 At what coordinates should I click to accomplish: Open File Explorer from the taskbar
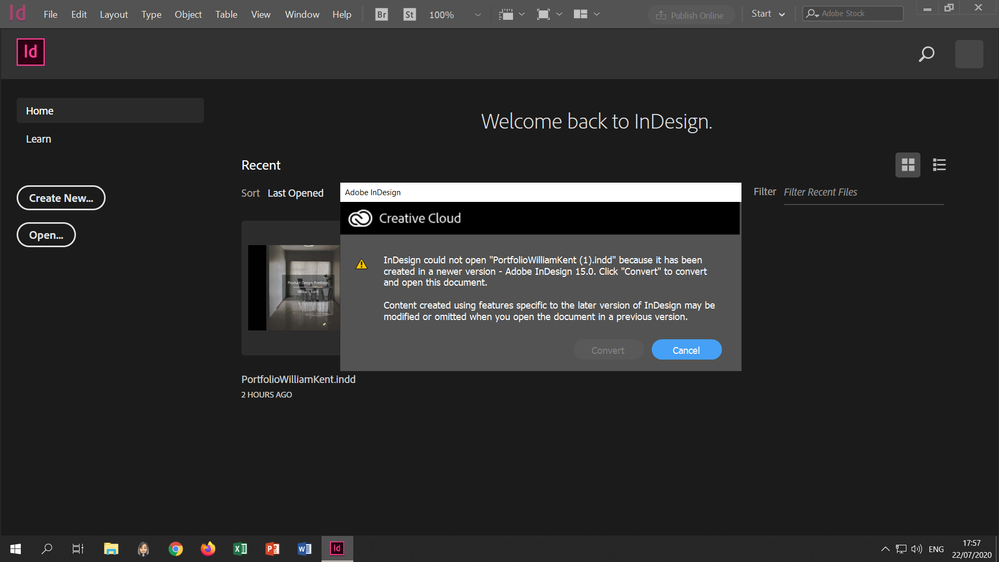click(x=111, y=549)
